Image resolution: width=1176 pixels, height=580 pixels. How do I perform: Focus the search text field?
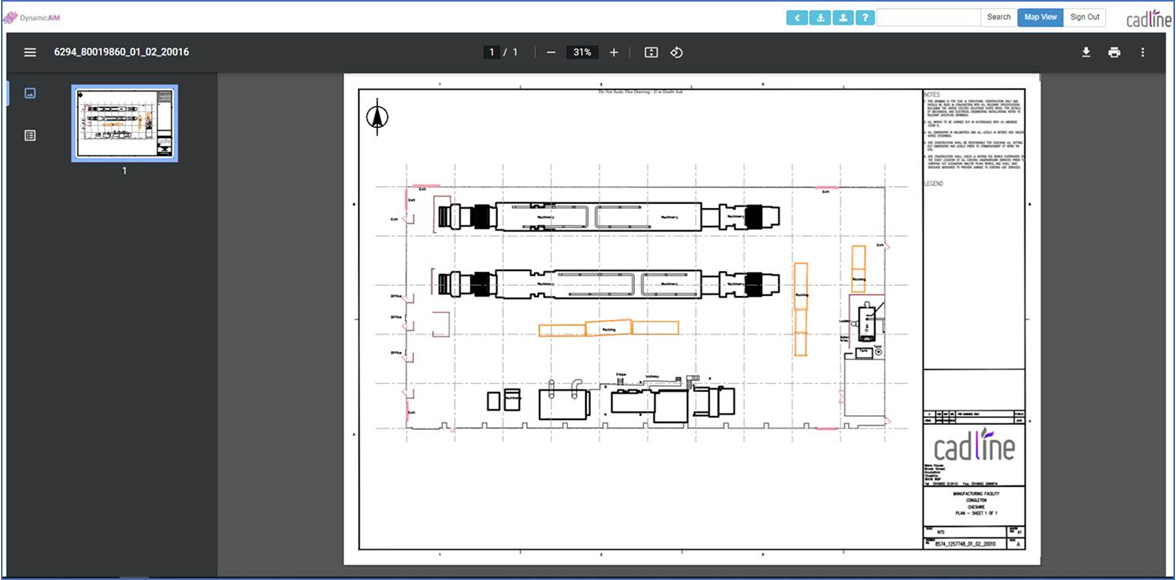click(928, 17)
